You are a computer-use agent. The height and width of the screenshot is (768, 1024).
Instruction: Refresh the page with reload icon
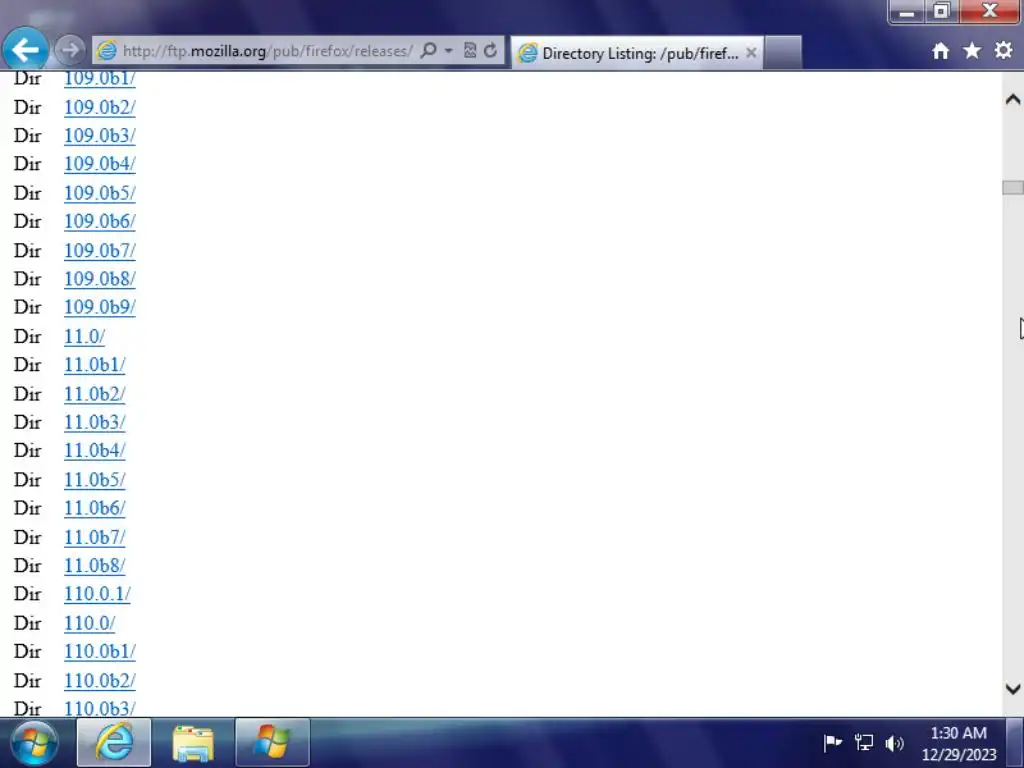490,50
